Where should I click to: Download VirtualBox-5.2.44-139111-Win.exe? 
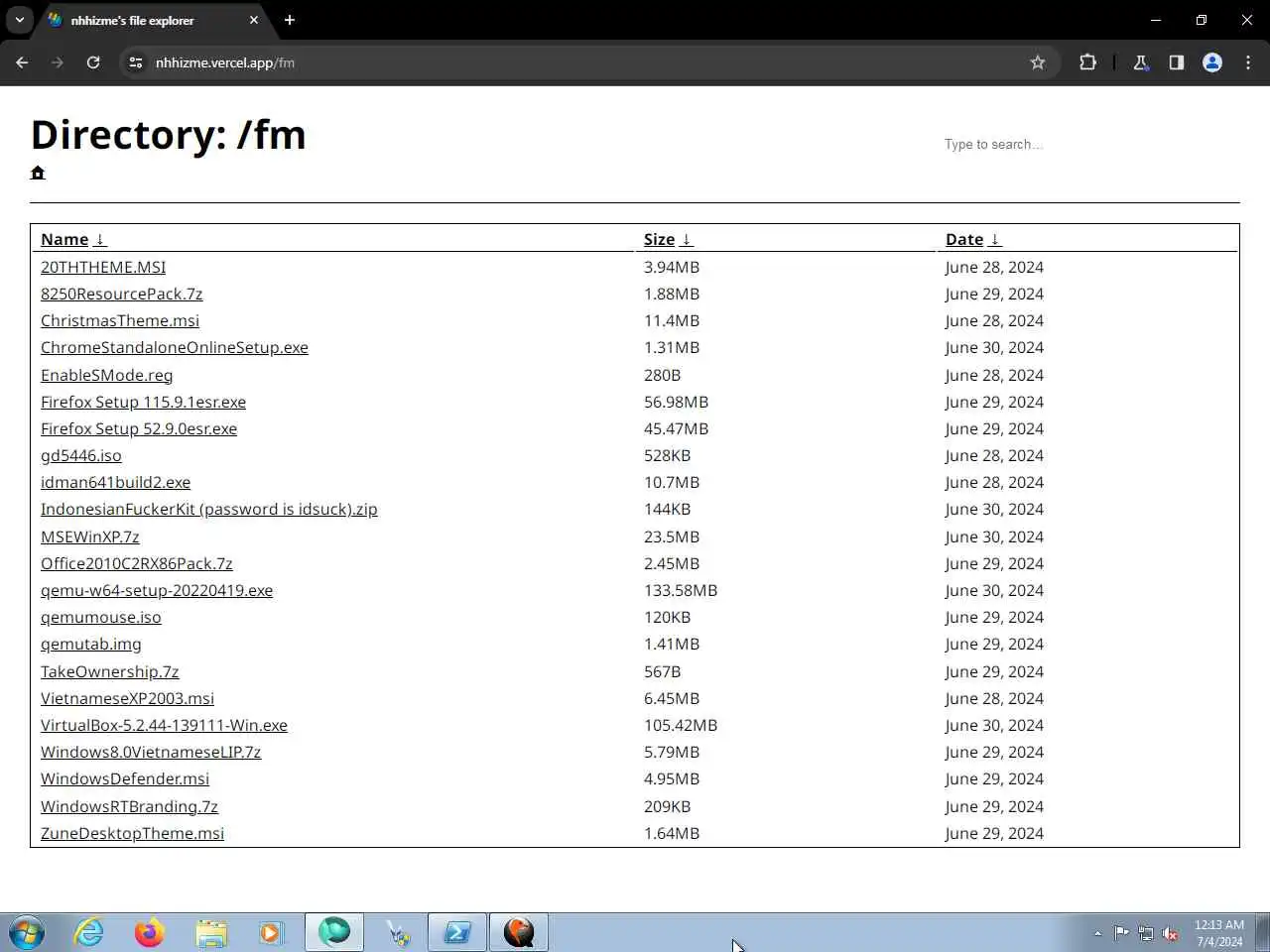pos(164,725)
